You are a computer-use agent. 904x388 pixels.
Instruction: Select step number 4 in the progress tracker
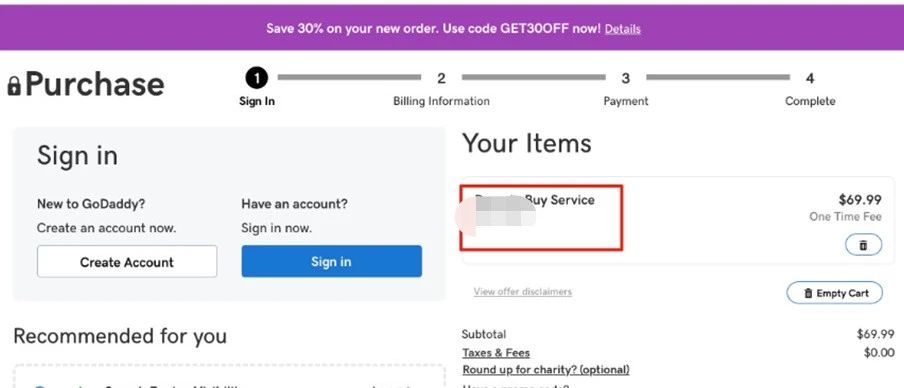(x=810, y=78)
